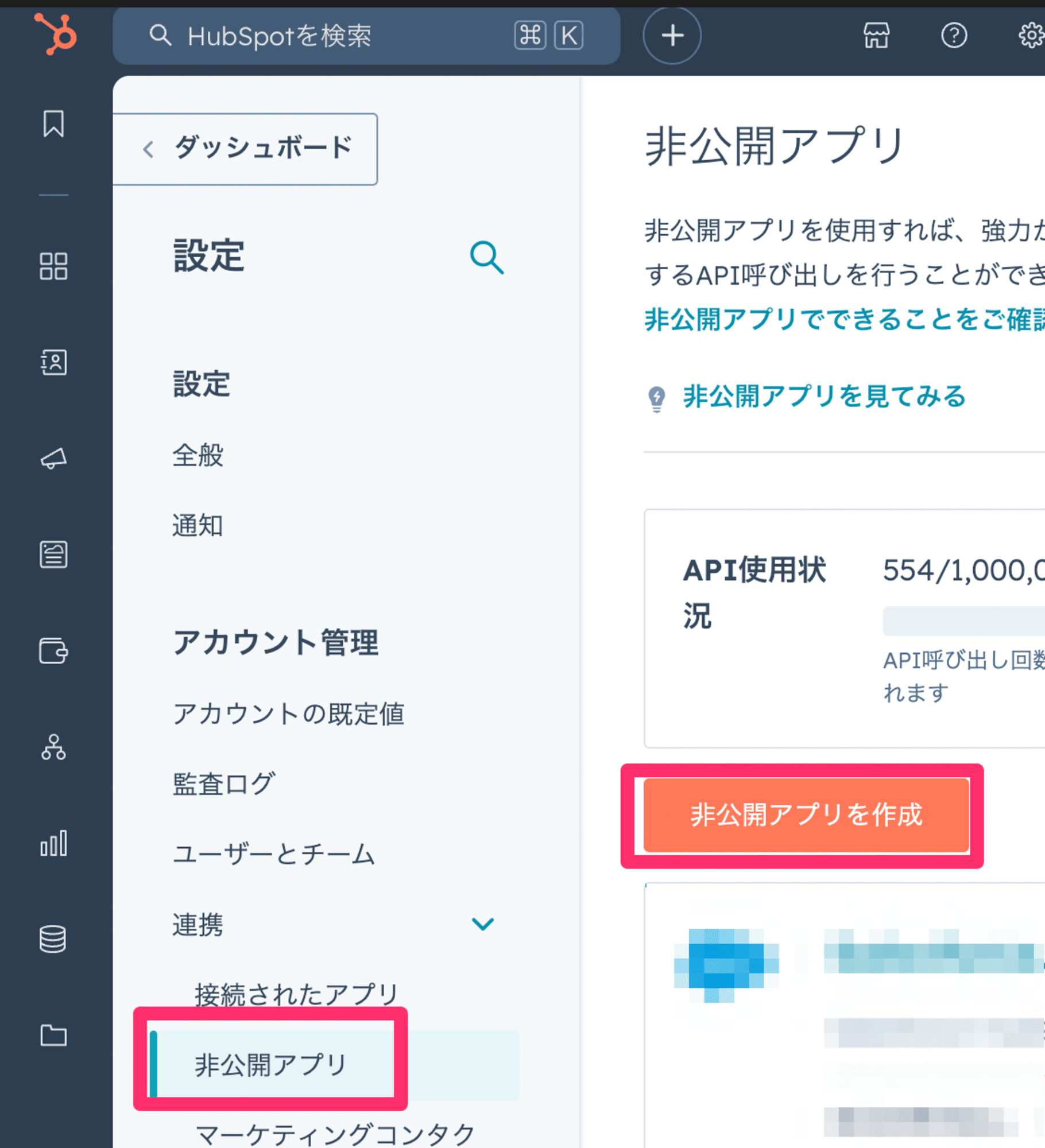The height and width of the screenshot is (1148, 1045).
Task: Open the CRM contacts icon
Action: (53, 362)
